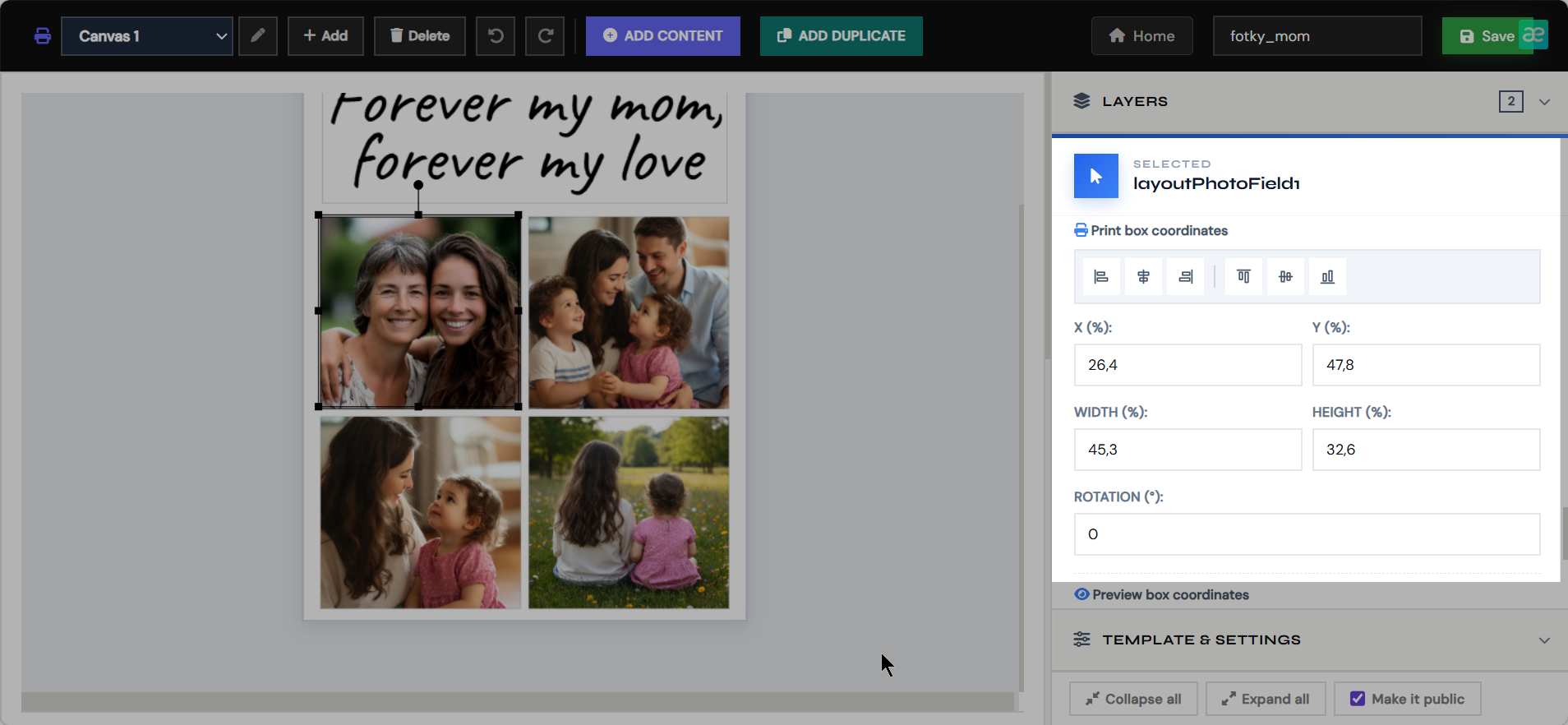Screen dimensions: 1568x725
Task: Click the ADD DUPLICATE button
Action: point(842,36)
